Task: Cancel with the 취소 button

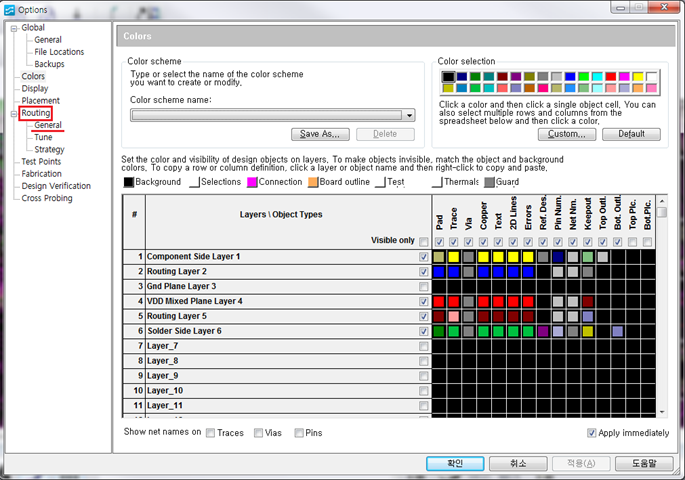Action: [x=518, y=463]
